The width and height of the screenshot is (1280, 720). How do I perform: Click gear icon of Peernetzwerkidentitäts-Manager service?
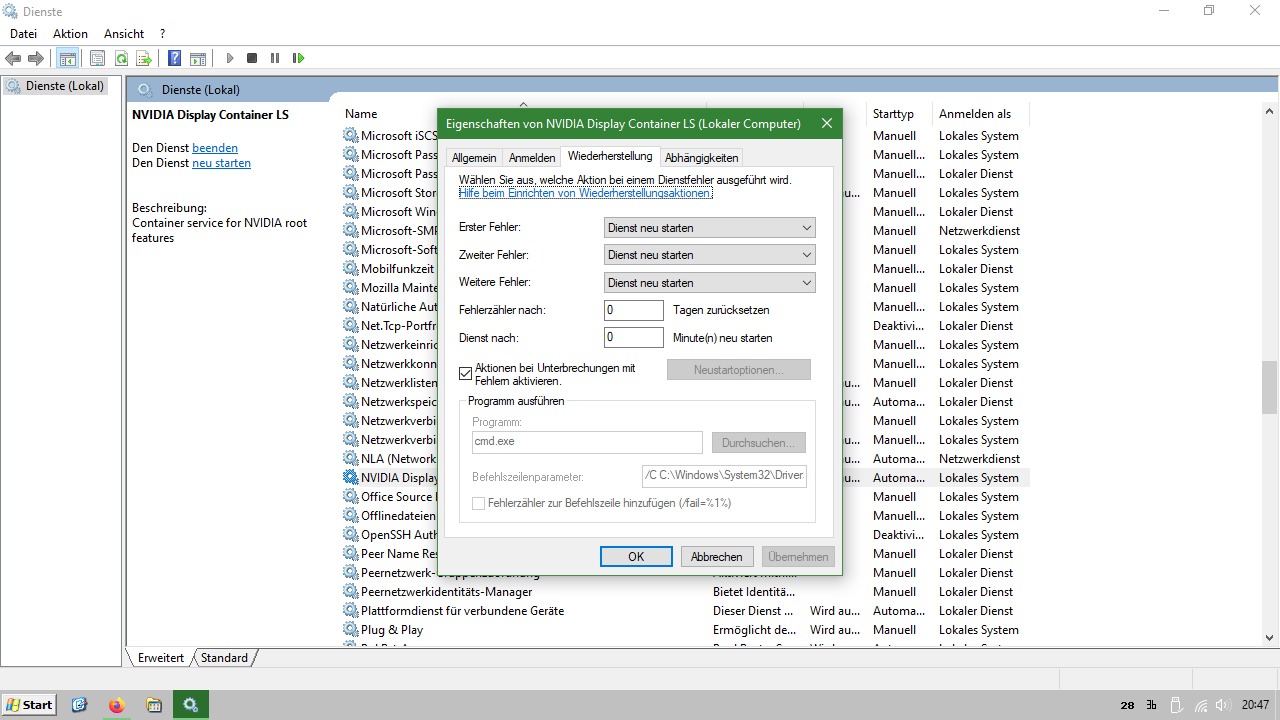pos(351,592)
